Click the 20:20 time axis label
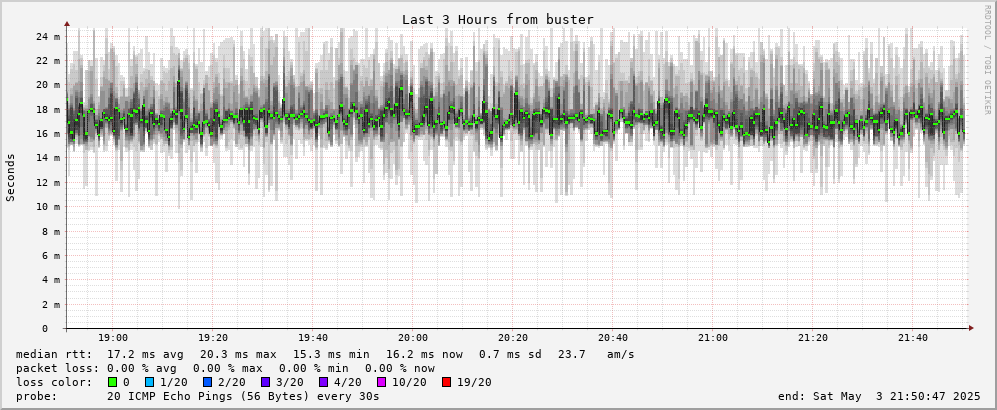This screenshot has width=997, height=410. pyautogui.click(x=513, y=338)
